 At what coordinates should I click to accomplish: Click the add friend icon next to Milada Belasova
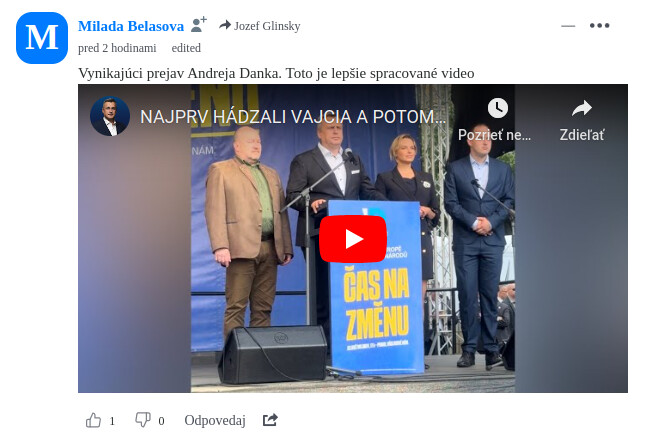tap(199, 25)
